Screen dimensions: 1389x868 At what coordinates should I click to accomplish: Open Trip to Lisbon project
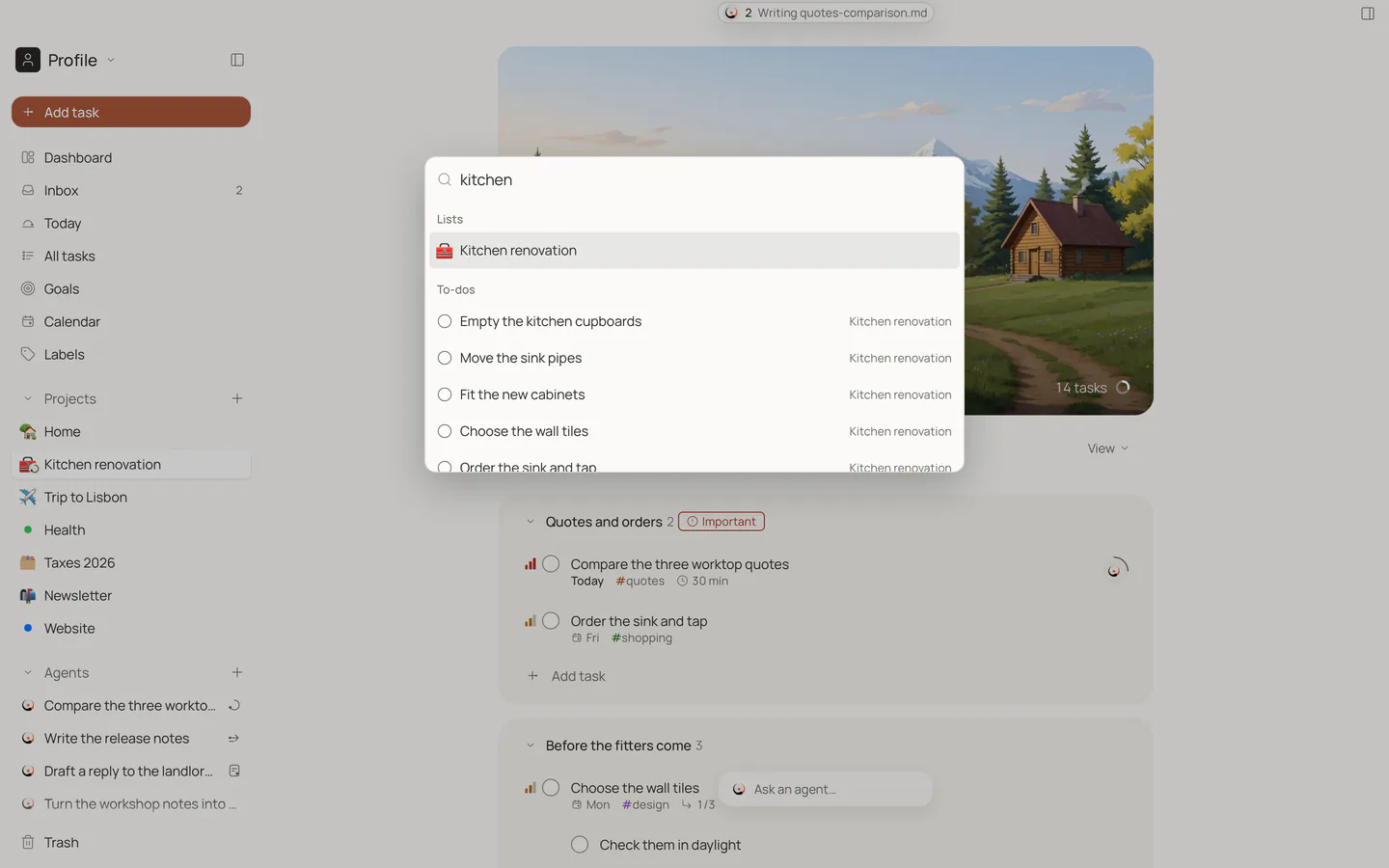pos(131,497)
